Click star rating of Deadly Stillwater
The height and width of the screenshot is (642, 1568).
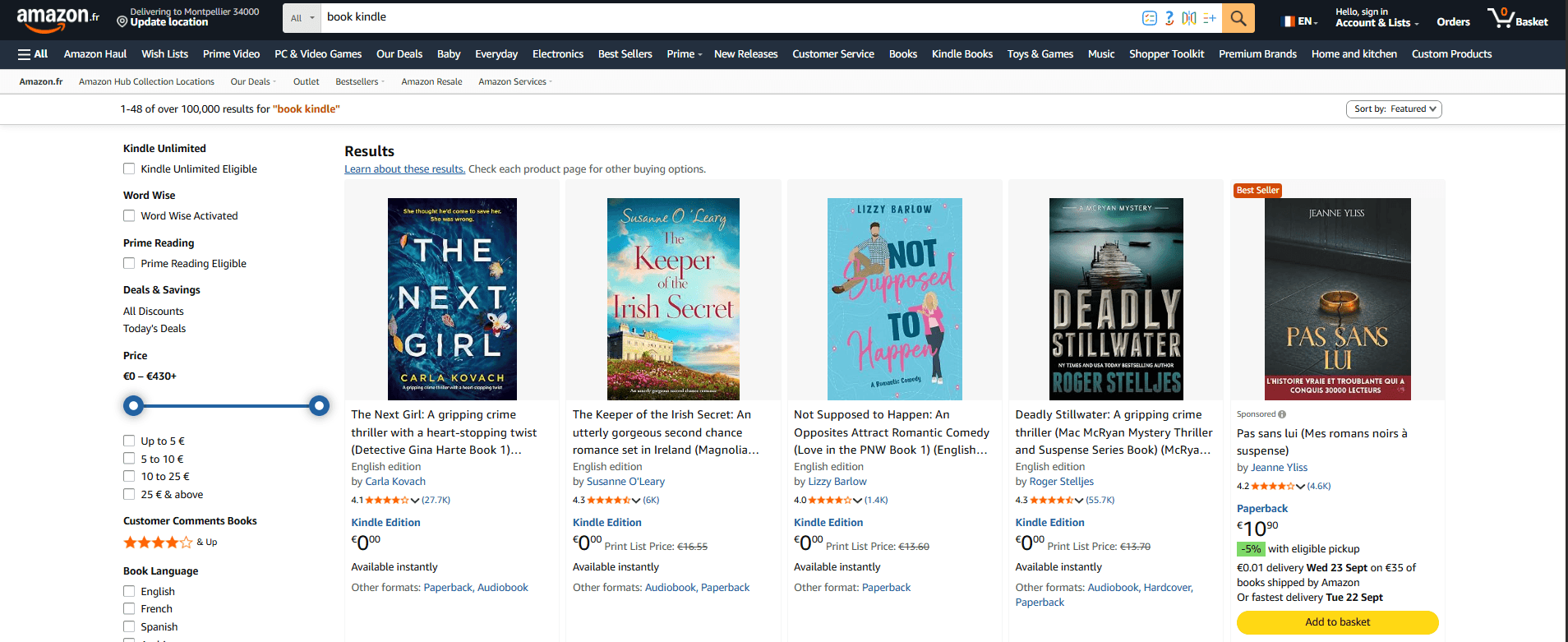[x=1052, y=500]
